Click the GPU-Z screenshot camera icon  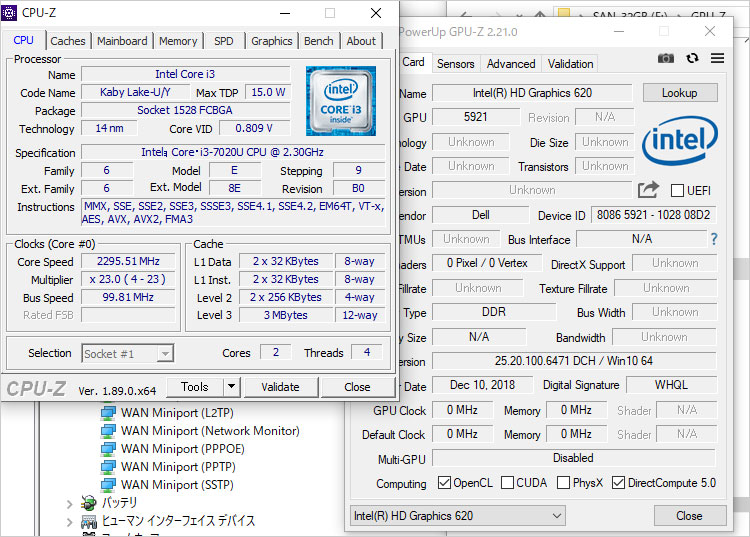point(666,59)
